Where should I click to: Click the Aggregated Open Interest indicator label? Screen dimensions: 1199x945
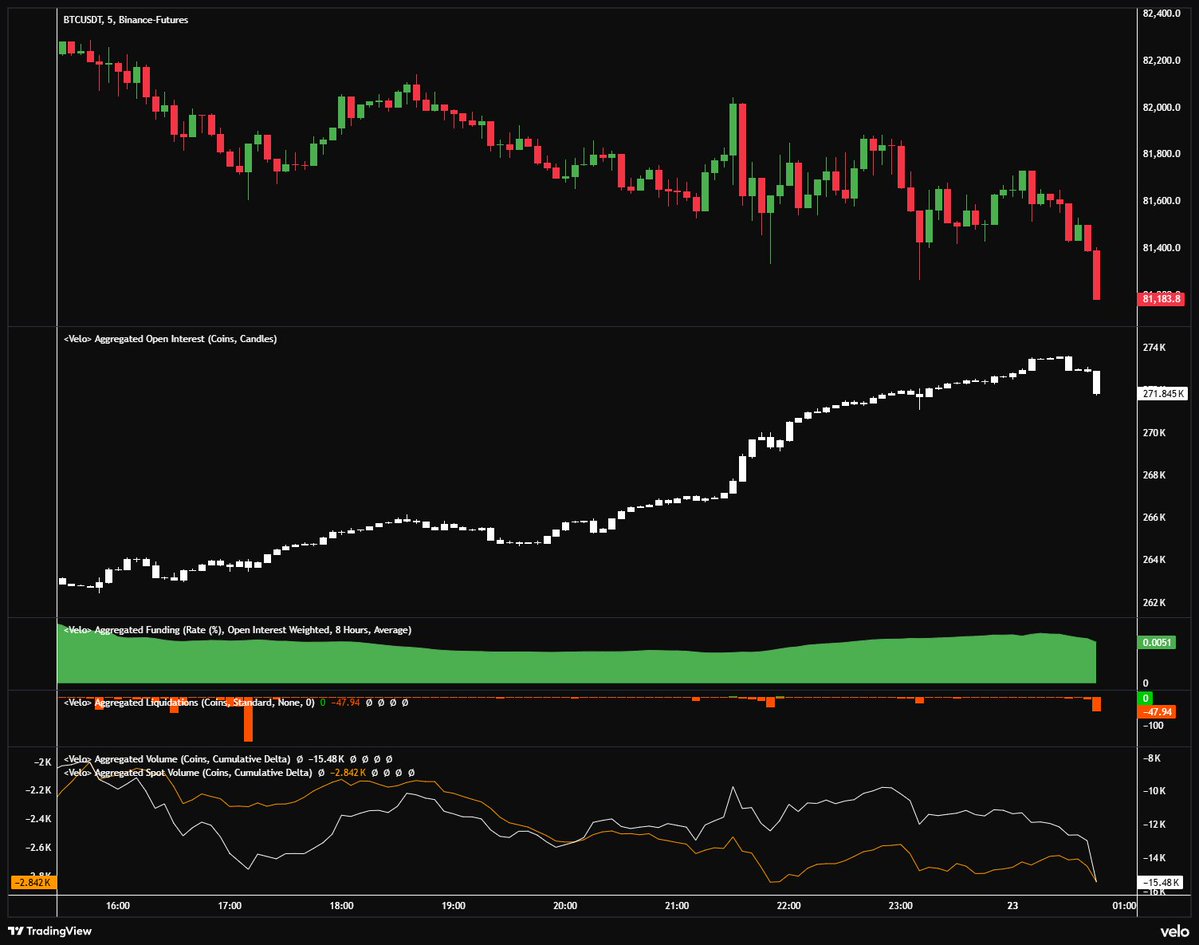pyautogui.click(x=171, y=339)
